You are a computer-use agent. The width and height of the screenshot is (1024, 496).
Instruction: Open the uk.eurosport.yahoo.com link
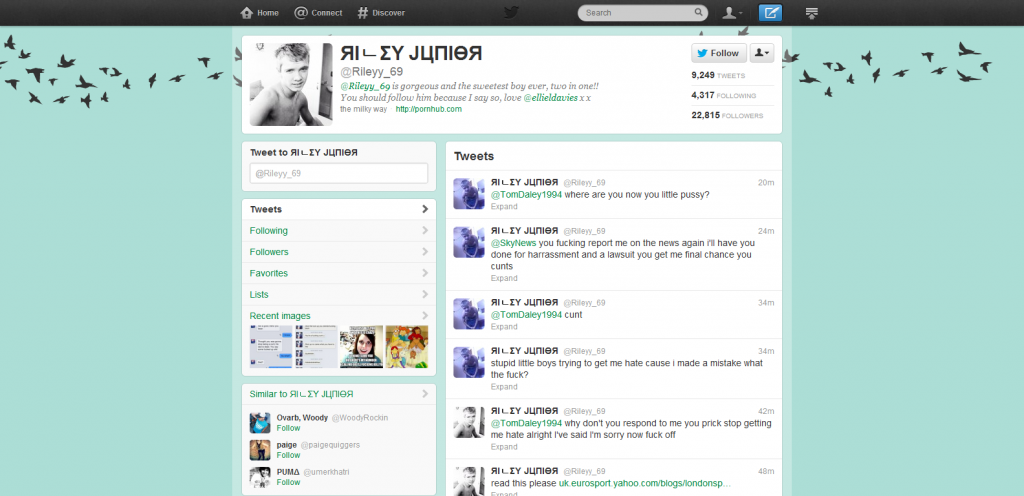[x=645, y=484]
